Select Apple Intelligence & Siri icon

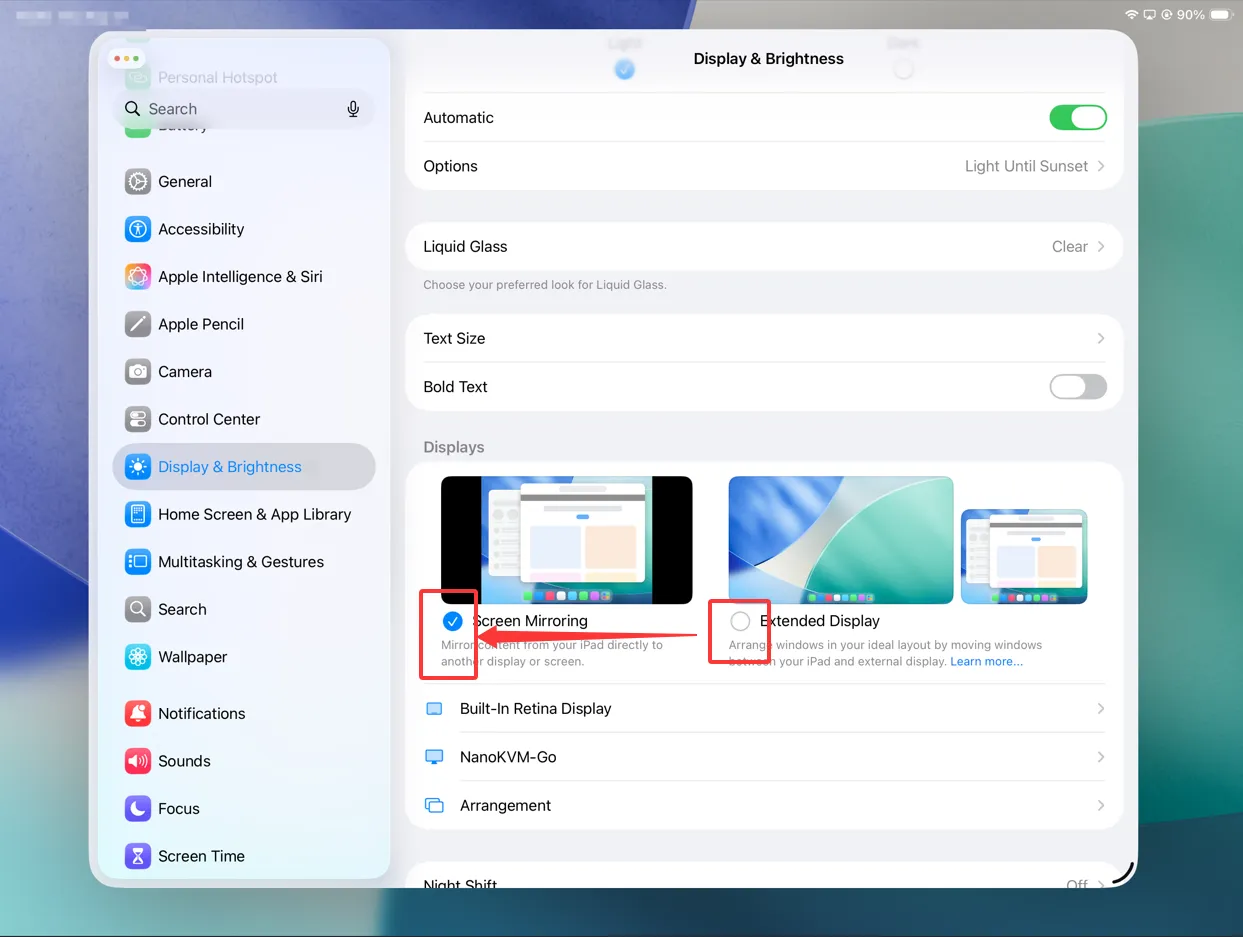pyautogui.click(x=138, y=276)
